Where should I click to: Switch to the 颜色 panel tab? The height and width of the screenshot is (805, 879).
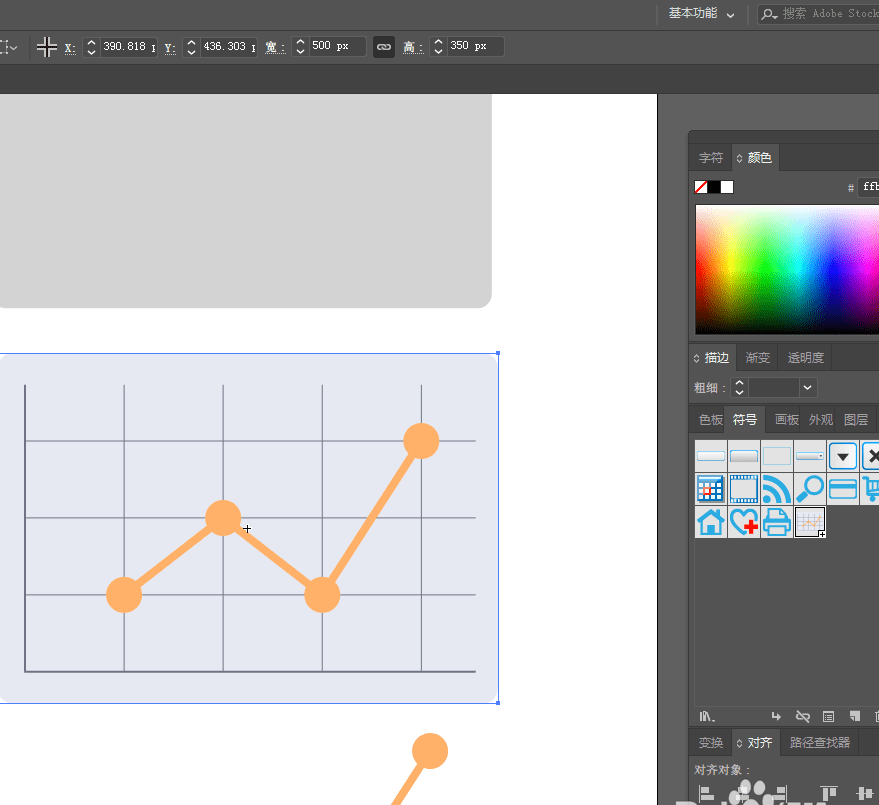755,158
